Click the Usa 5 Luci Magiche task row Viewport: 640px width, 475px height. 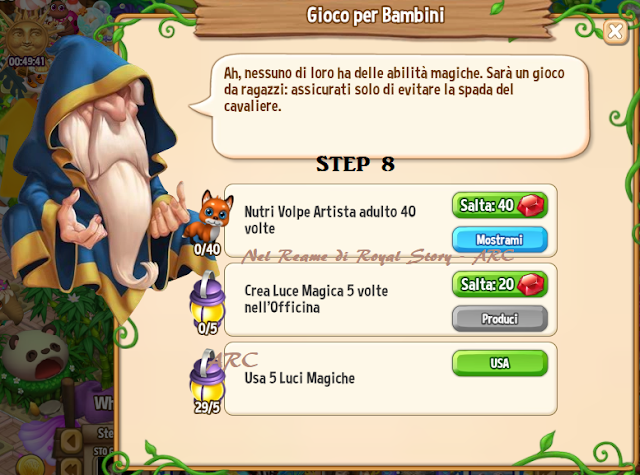click(x=391, y=379)
